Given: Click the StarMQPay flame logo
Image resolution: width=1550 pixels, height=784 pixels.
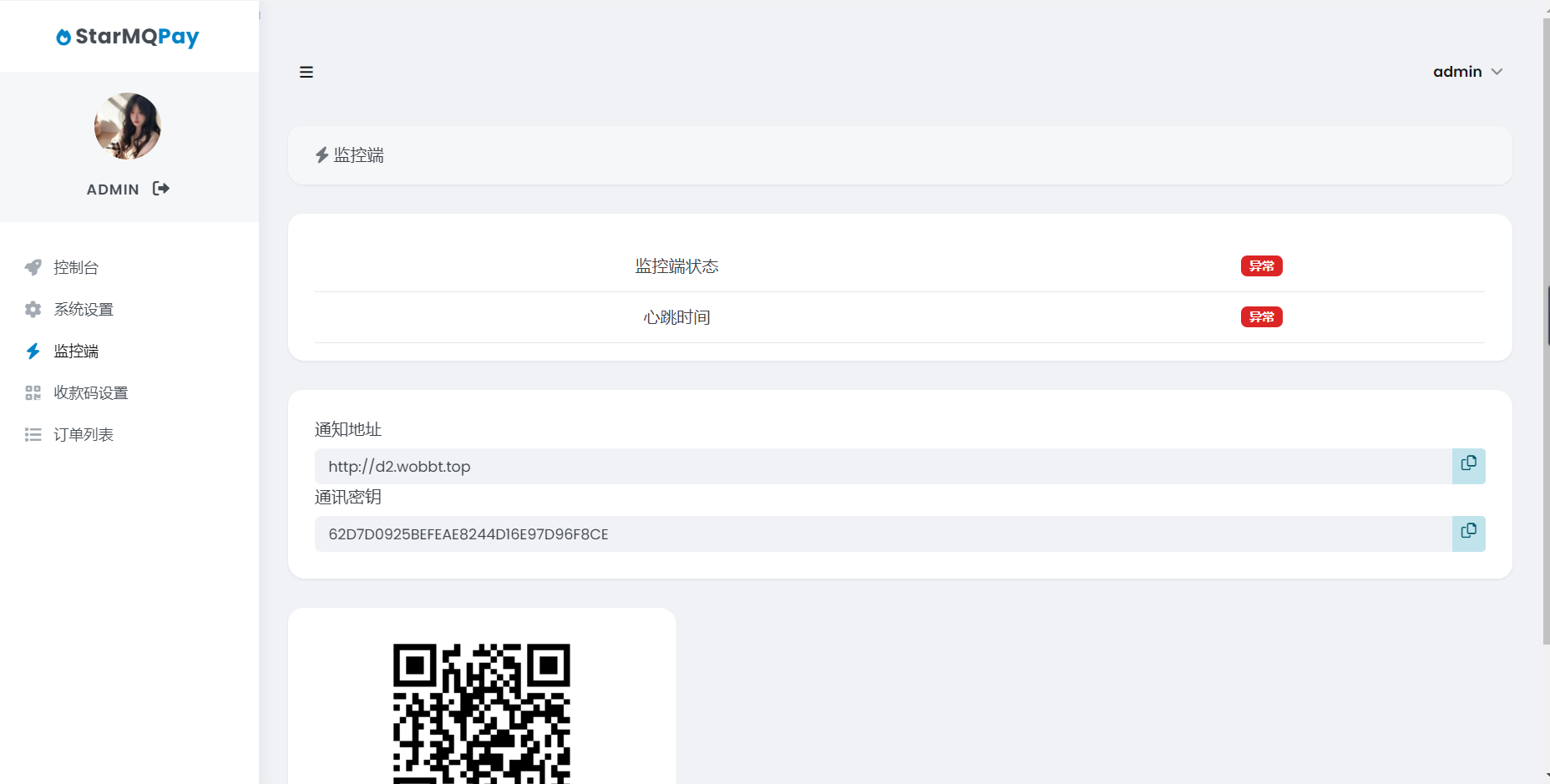Looking at the screenshot, I should tap(64, 36).
